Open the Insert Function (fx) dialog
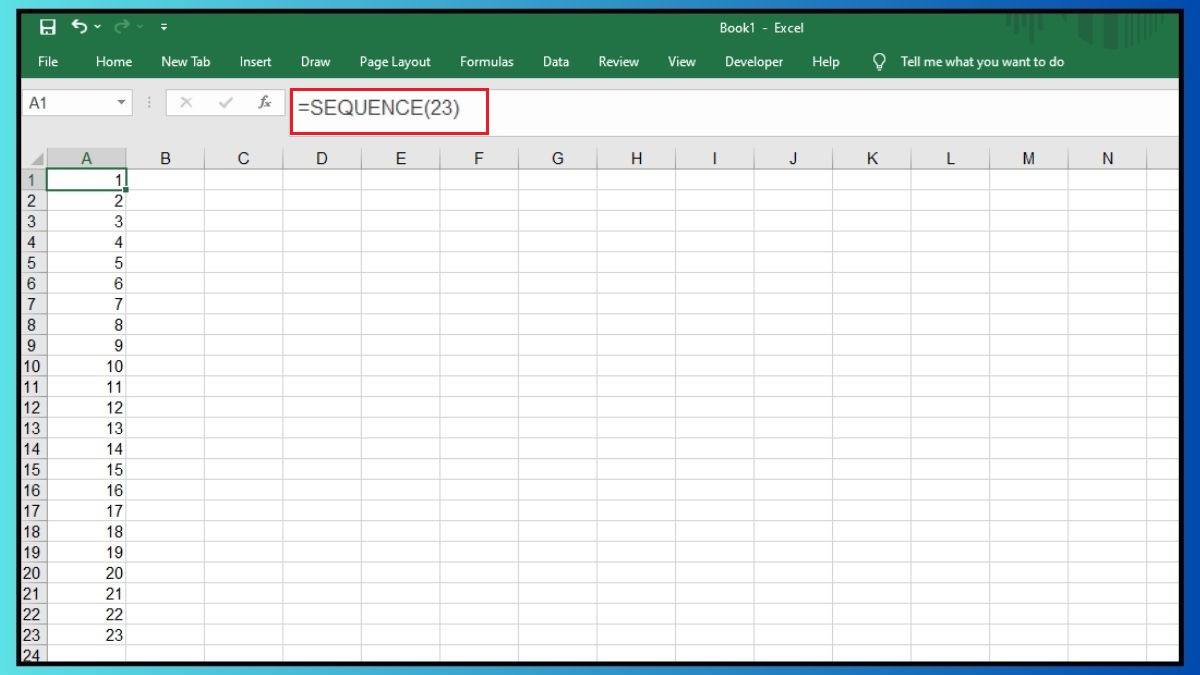The width and height of the screenshot is (1200, 675). [x=264, y=102]
